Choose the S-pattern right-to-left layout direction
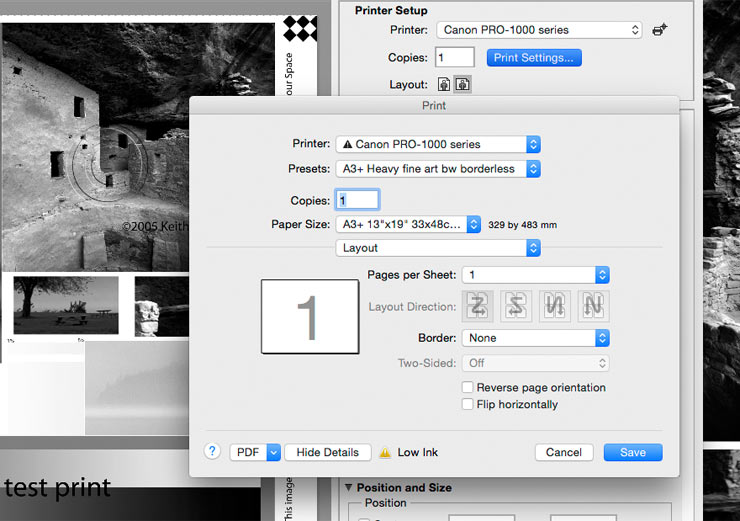Image resolution: width=740 pixels, height=521 pixels. pos(516,306)
